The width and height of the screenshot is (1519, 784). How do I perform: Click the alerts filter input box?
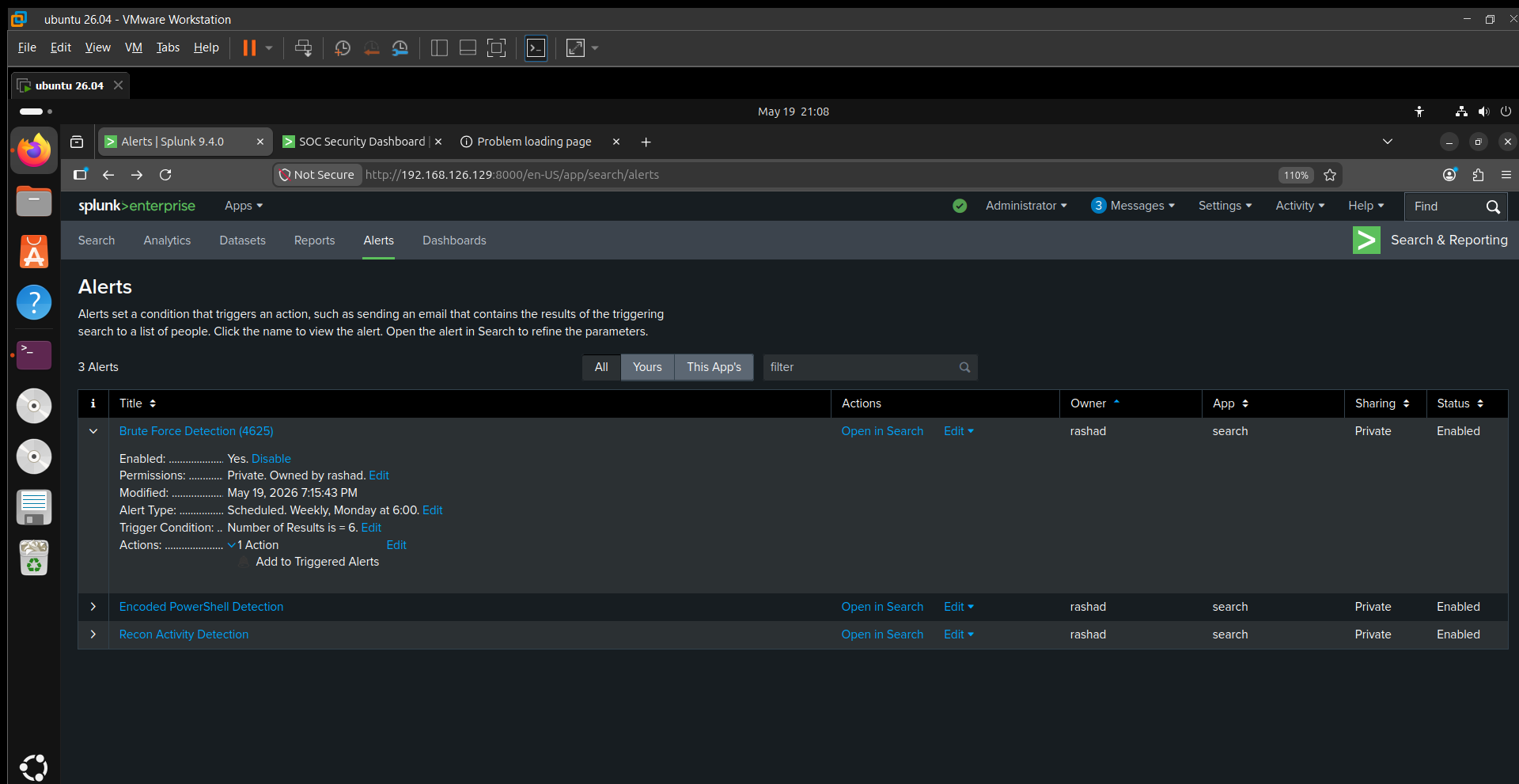[870, 367]
